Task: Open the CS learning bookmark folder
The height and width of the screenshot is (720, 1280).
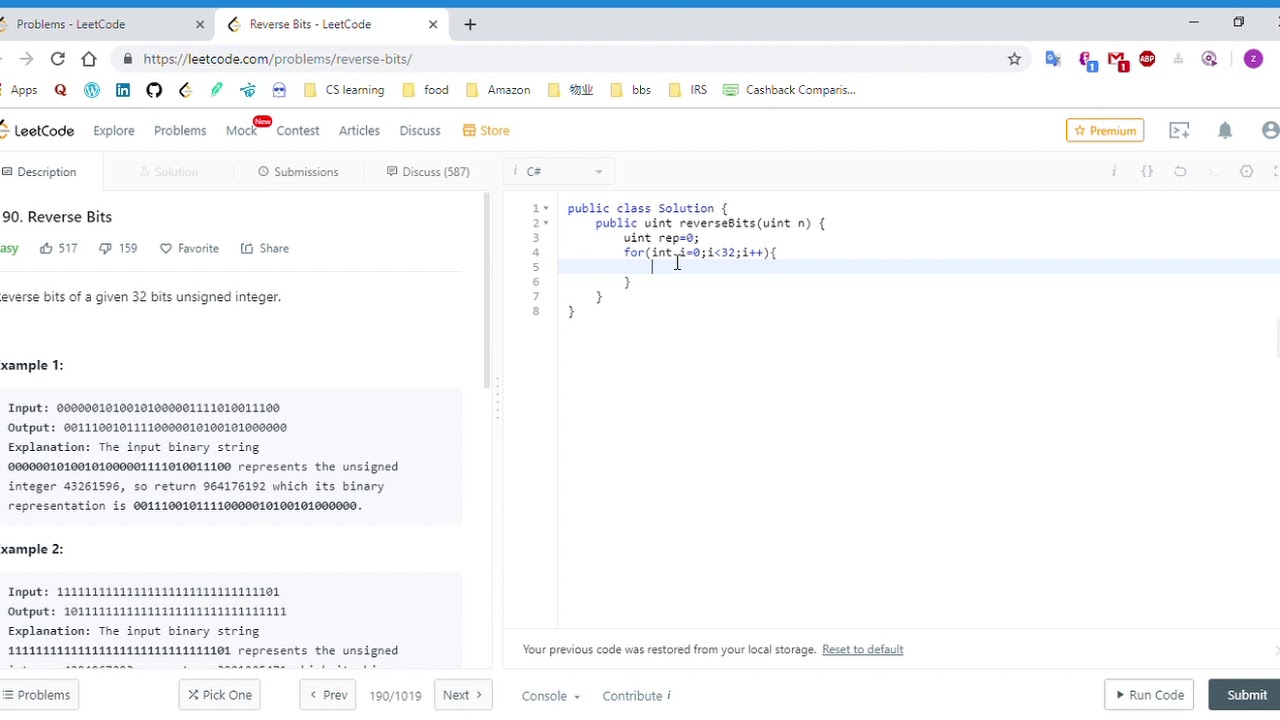Action: tap(343, 90)
